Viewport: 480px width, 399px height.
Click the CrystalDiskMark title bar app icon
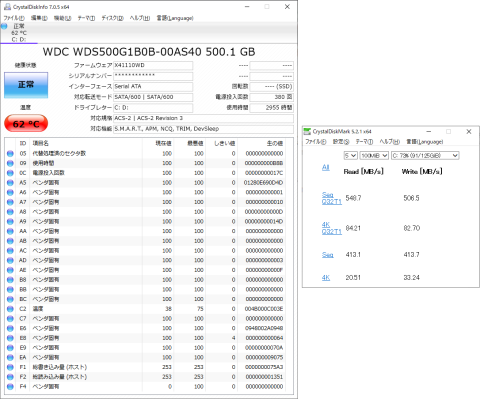click(x=307, y=131)
